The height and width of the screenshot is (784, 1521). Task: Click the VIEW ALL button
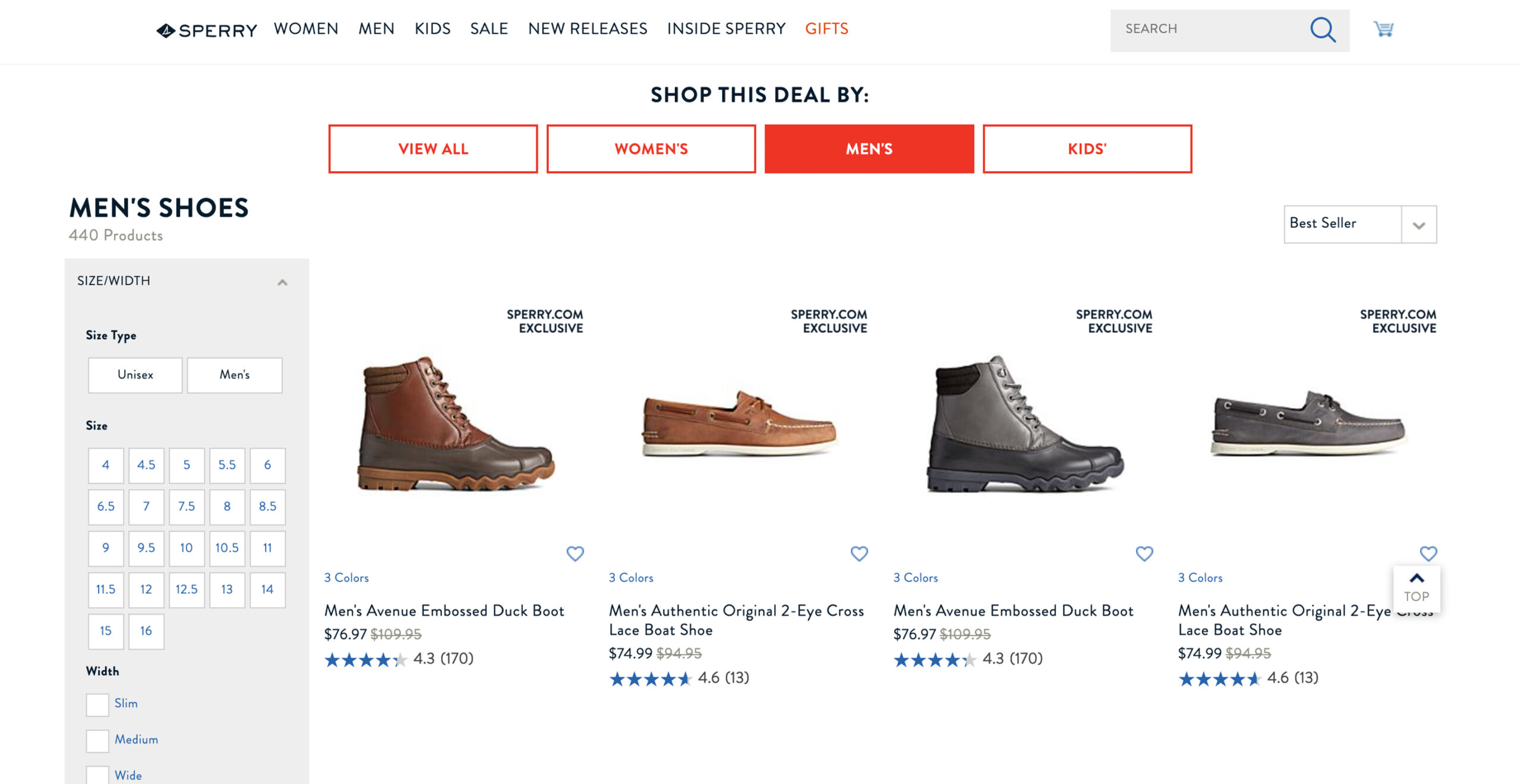(x=432, y=148)
